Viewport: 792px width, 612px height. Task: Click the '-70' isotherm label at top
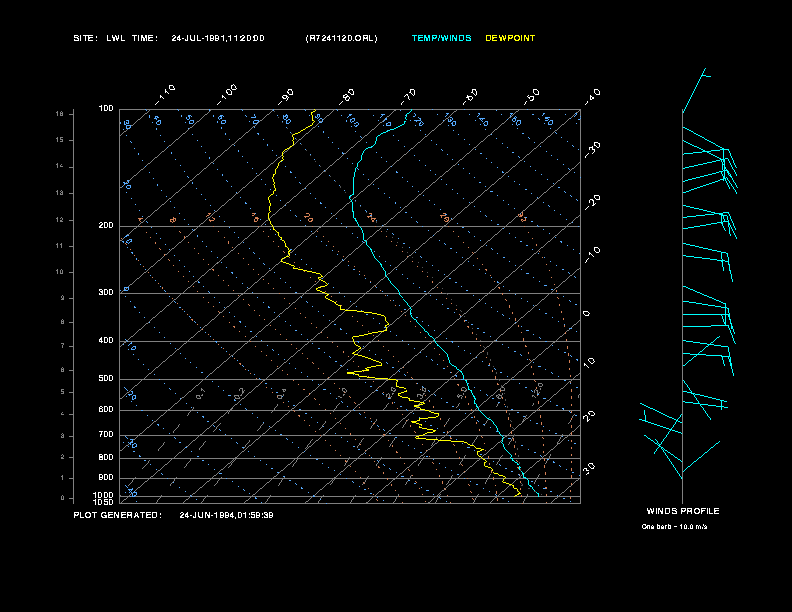[x=409, y=97]
